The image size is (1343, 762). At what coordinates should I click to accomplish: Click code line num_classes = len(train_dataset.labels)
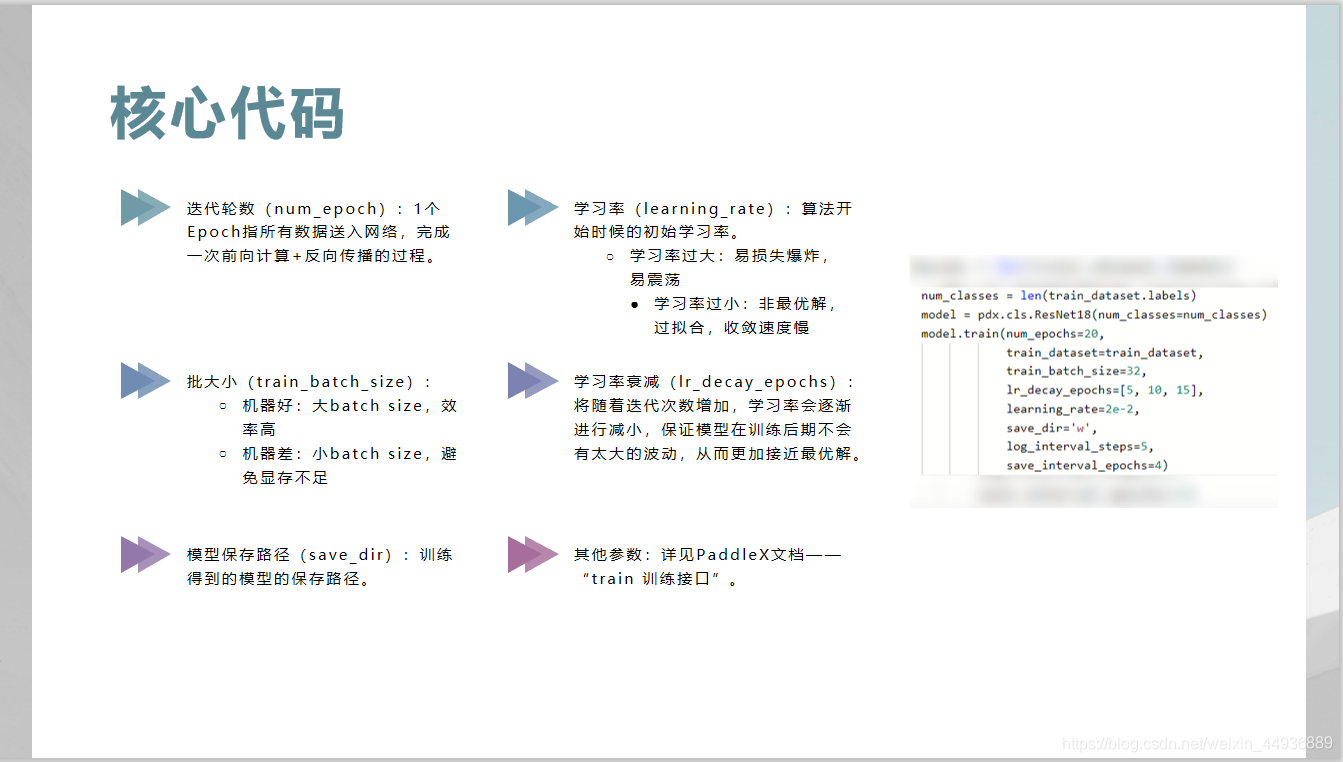pos(1058,296)
